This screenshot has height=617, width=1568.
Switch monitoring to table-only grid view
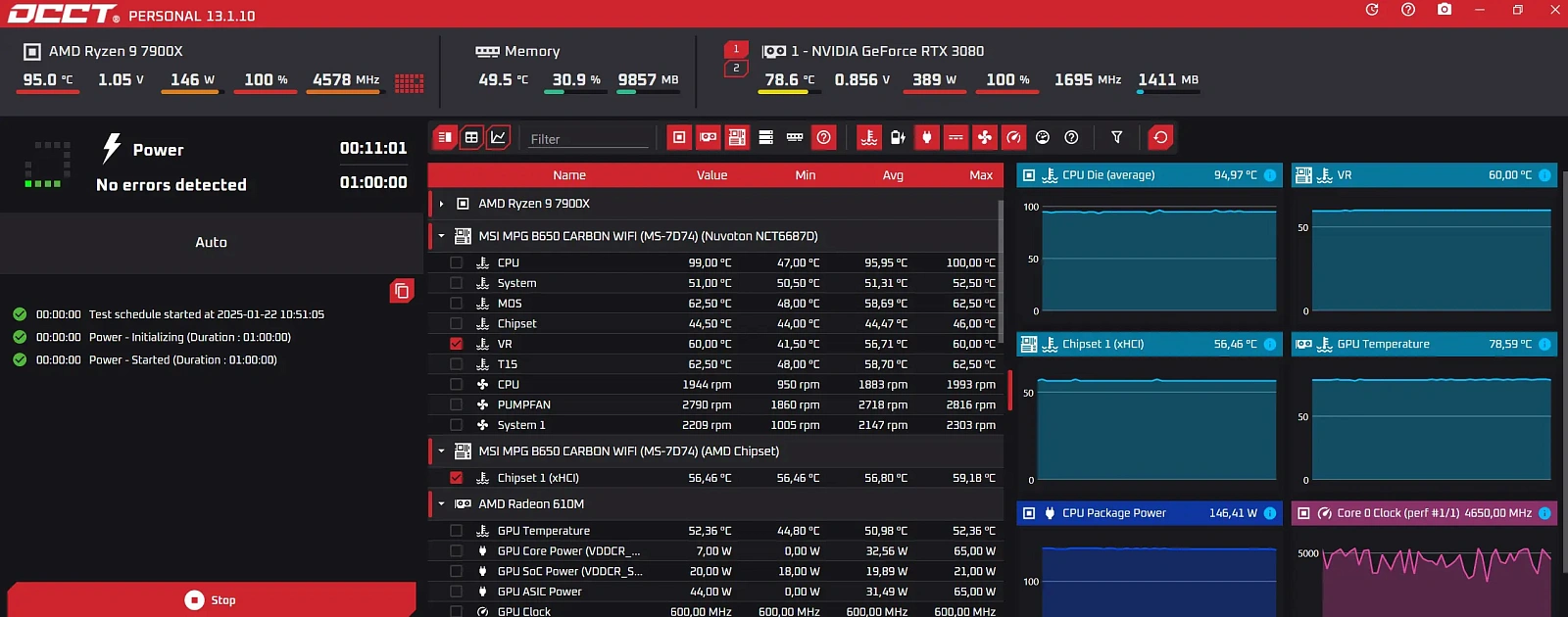[471, 137]
